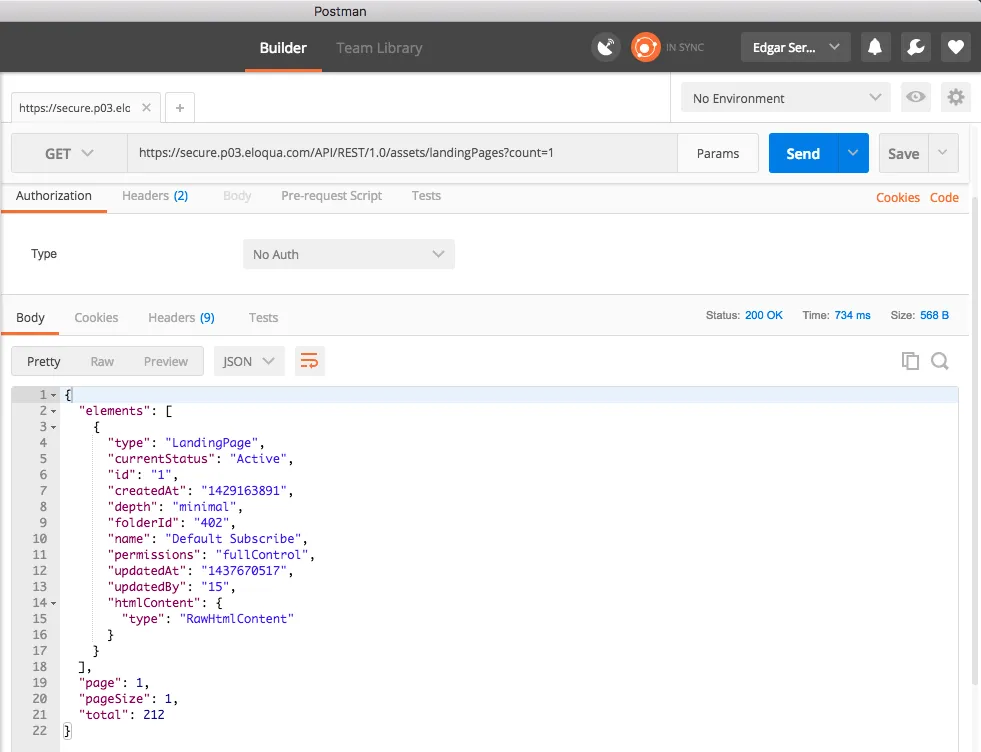Click the total value 212
The height and width of the screenshot is (752, 981).
click(154, 714)
